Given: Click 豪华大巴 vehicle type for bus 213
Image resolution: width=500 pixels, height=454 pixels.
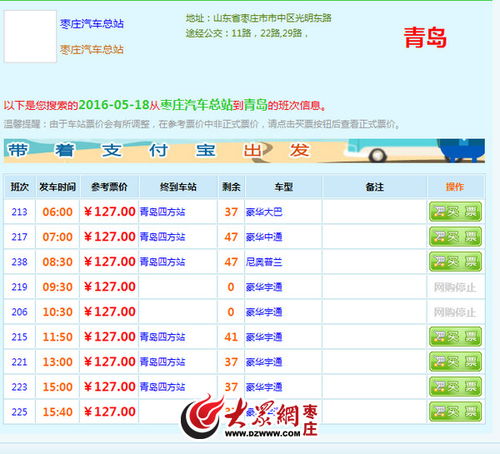Looking at the screenshot, I should point(264,212).
